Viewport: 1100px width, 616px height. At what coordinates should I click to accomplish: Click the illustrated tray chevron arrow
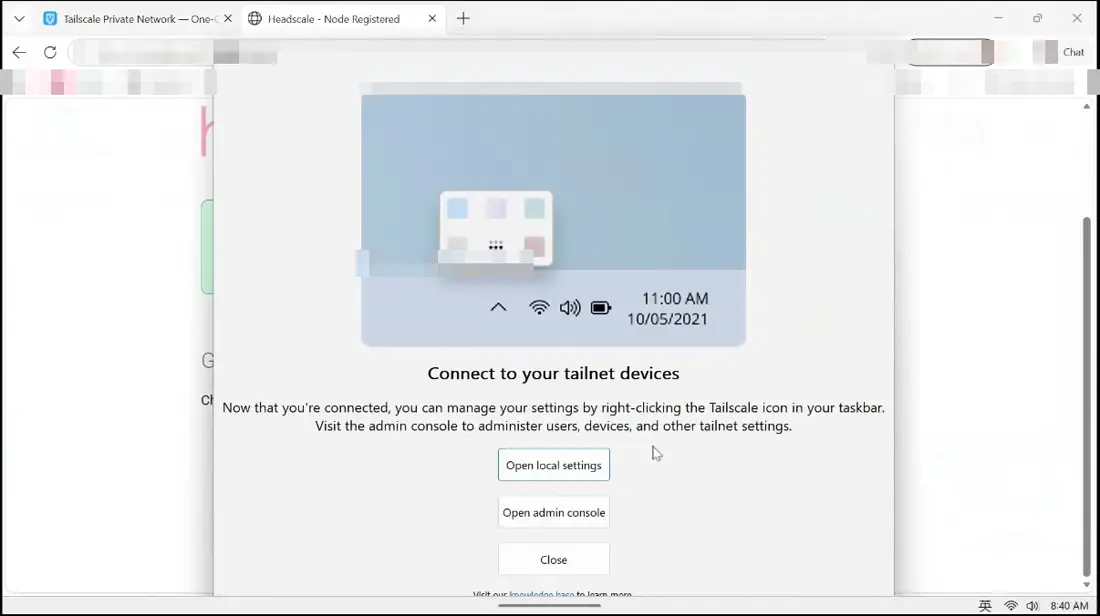coord(498,307)
